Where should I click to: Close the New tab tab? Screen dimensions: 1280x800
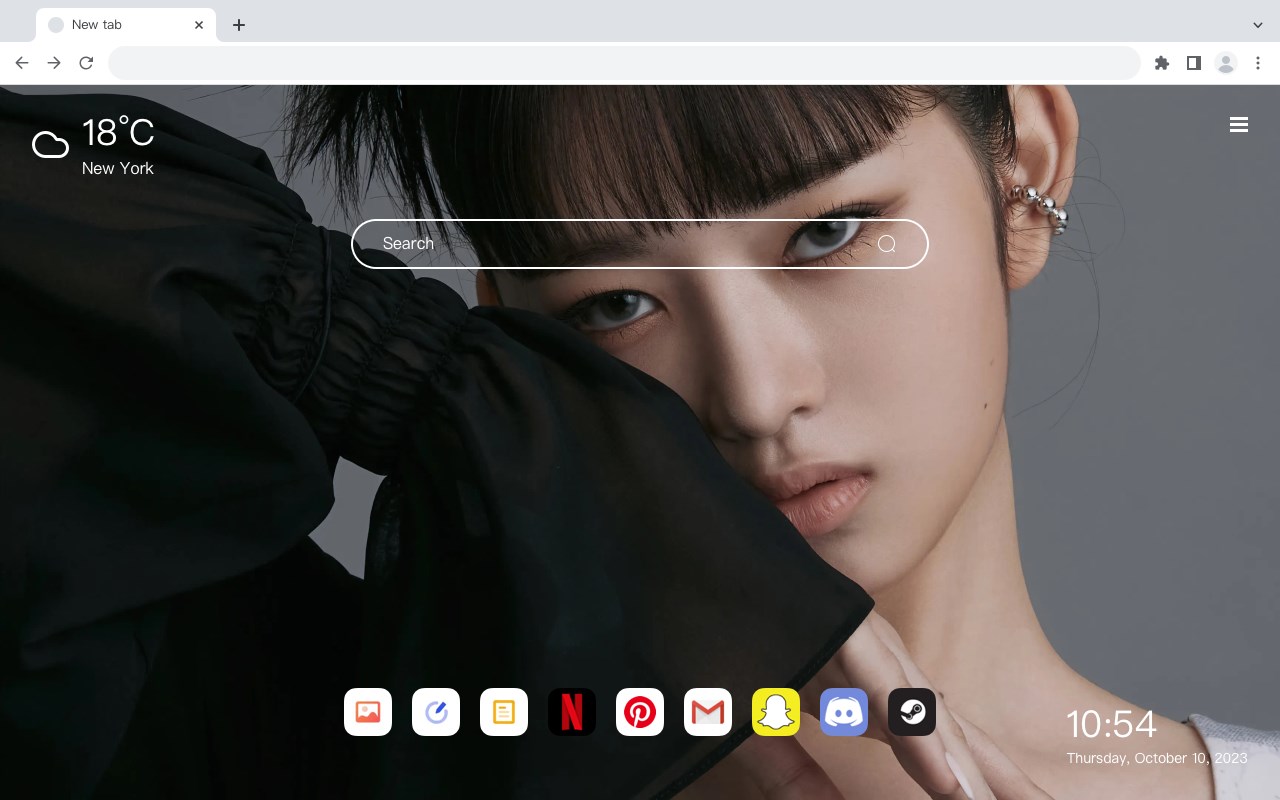point(199,25)
